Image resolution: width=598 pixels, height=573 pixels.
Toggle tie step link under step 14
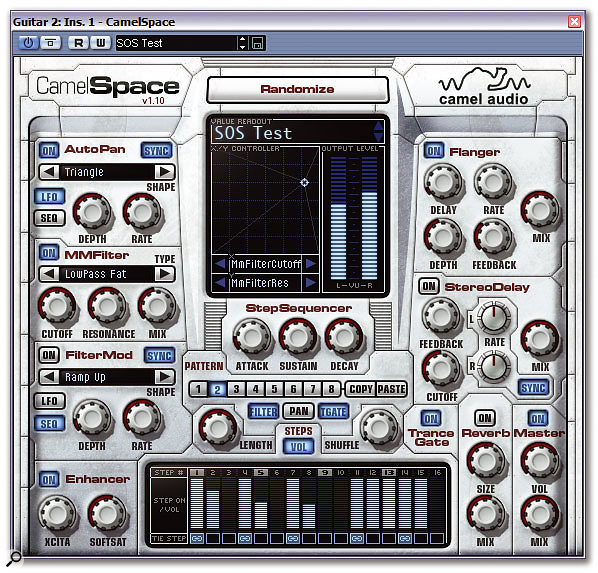(405, 538)
